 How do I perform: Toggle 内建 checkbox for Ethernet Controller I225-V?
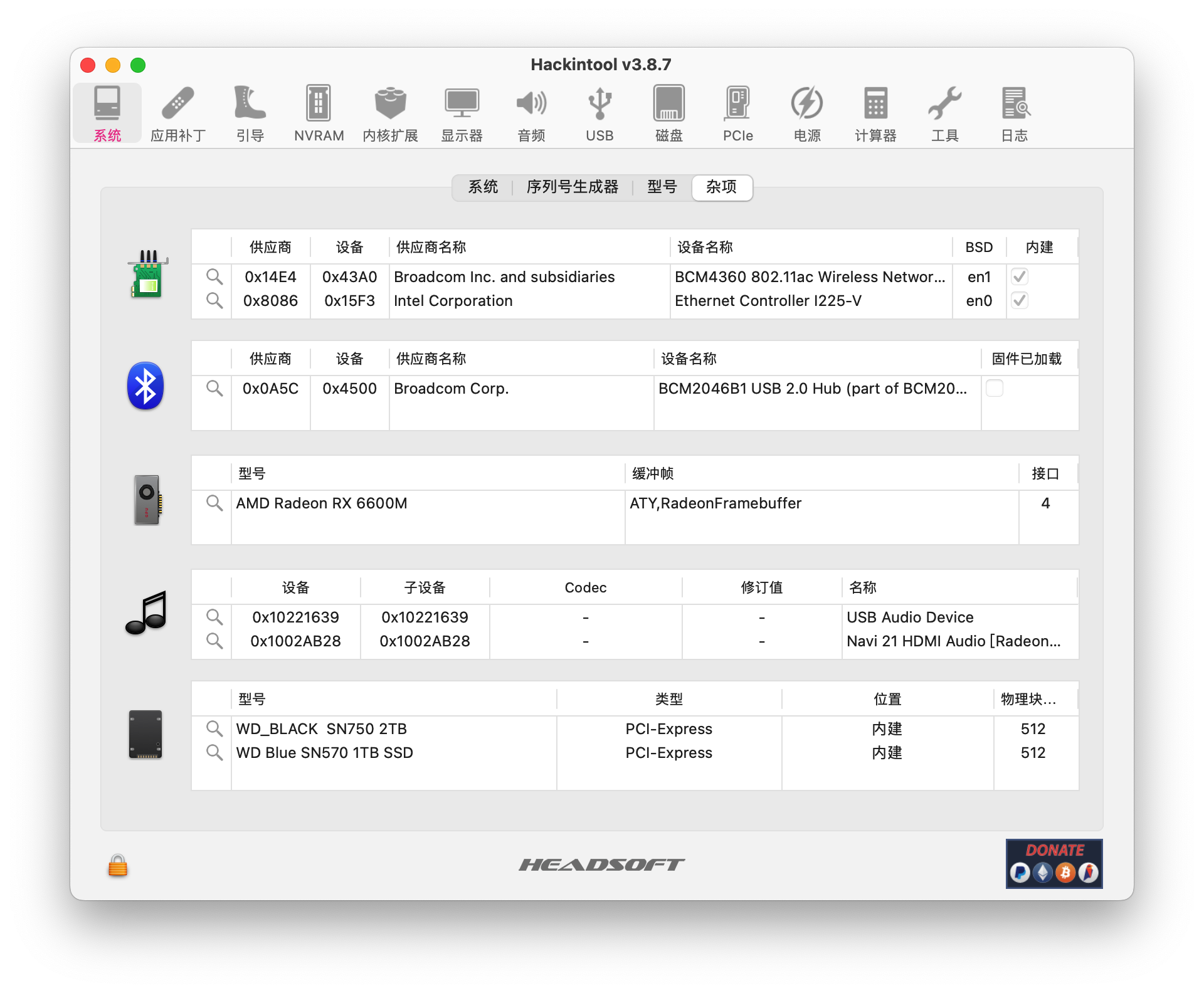tap(1020, 301)
